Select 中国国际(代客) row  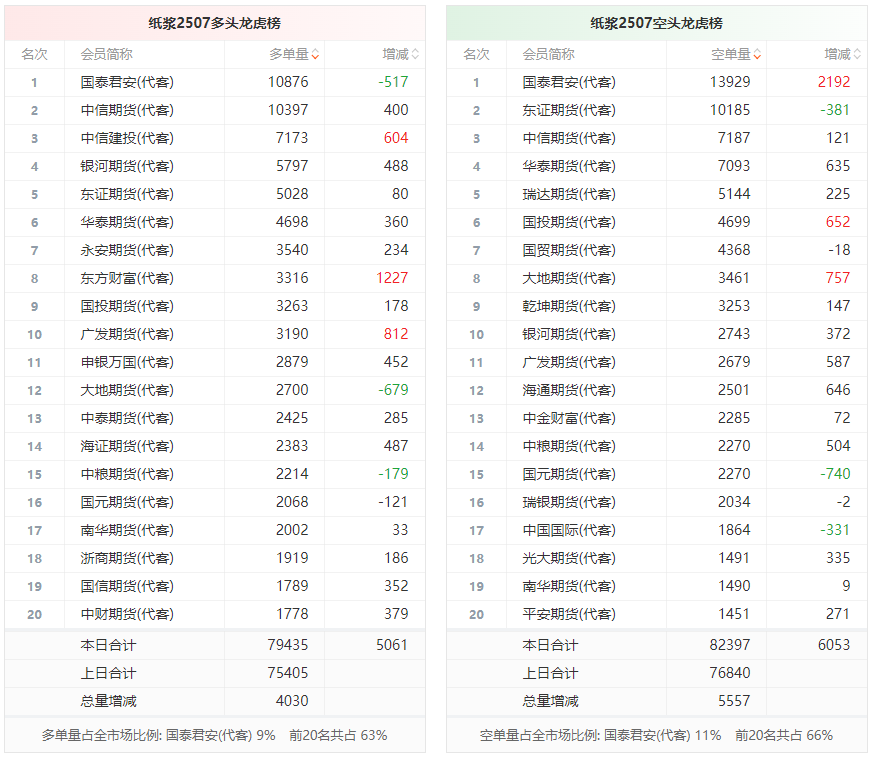(x=656, y=530)
